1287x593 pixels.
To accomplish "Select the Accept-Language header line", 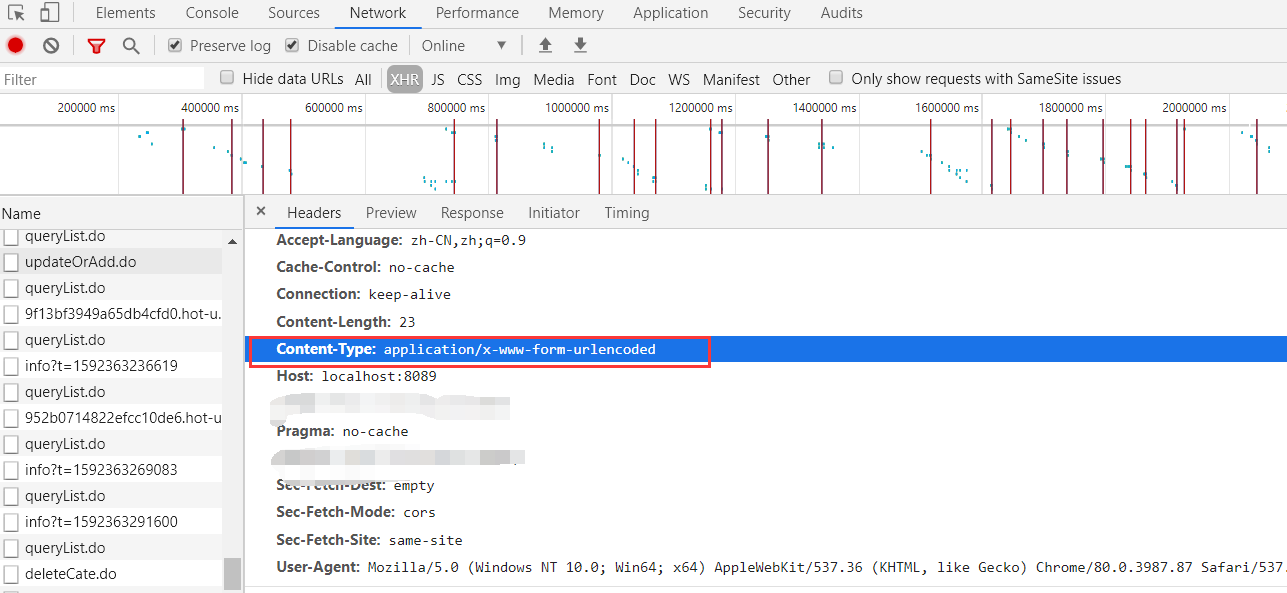I will [401, 240].
